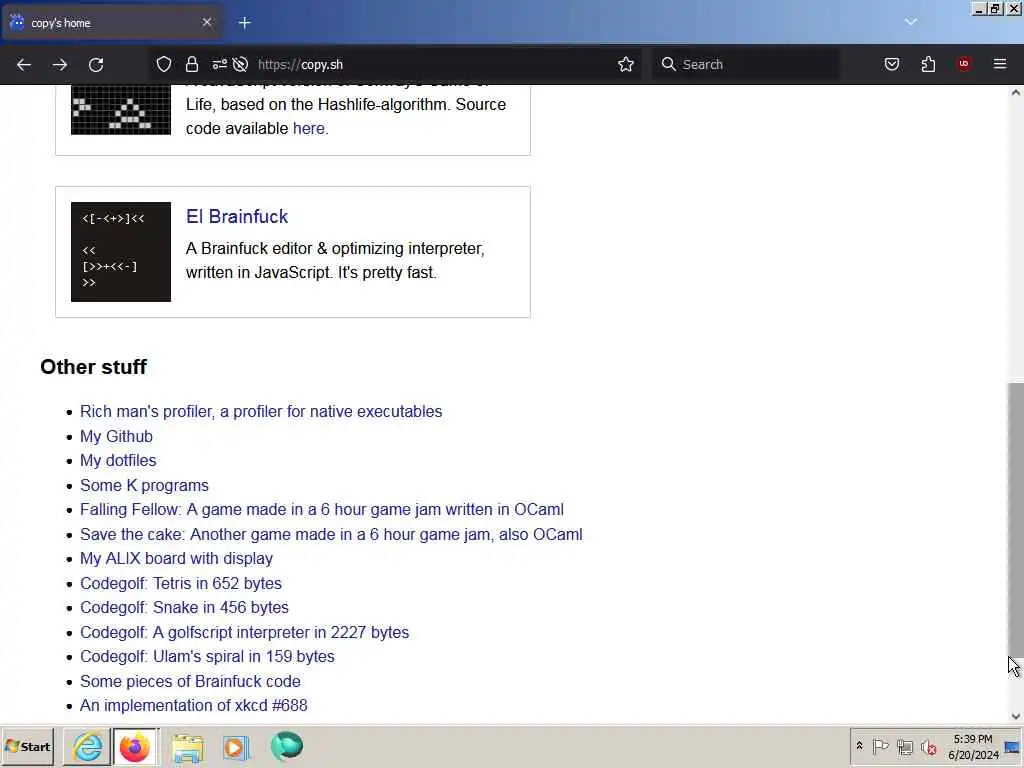Screen dimensions: 1024x768
Task: Click the green round app icon in taskbar
Action: 287,746
